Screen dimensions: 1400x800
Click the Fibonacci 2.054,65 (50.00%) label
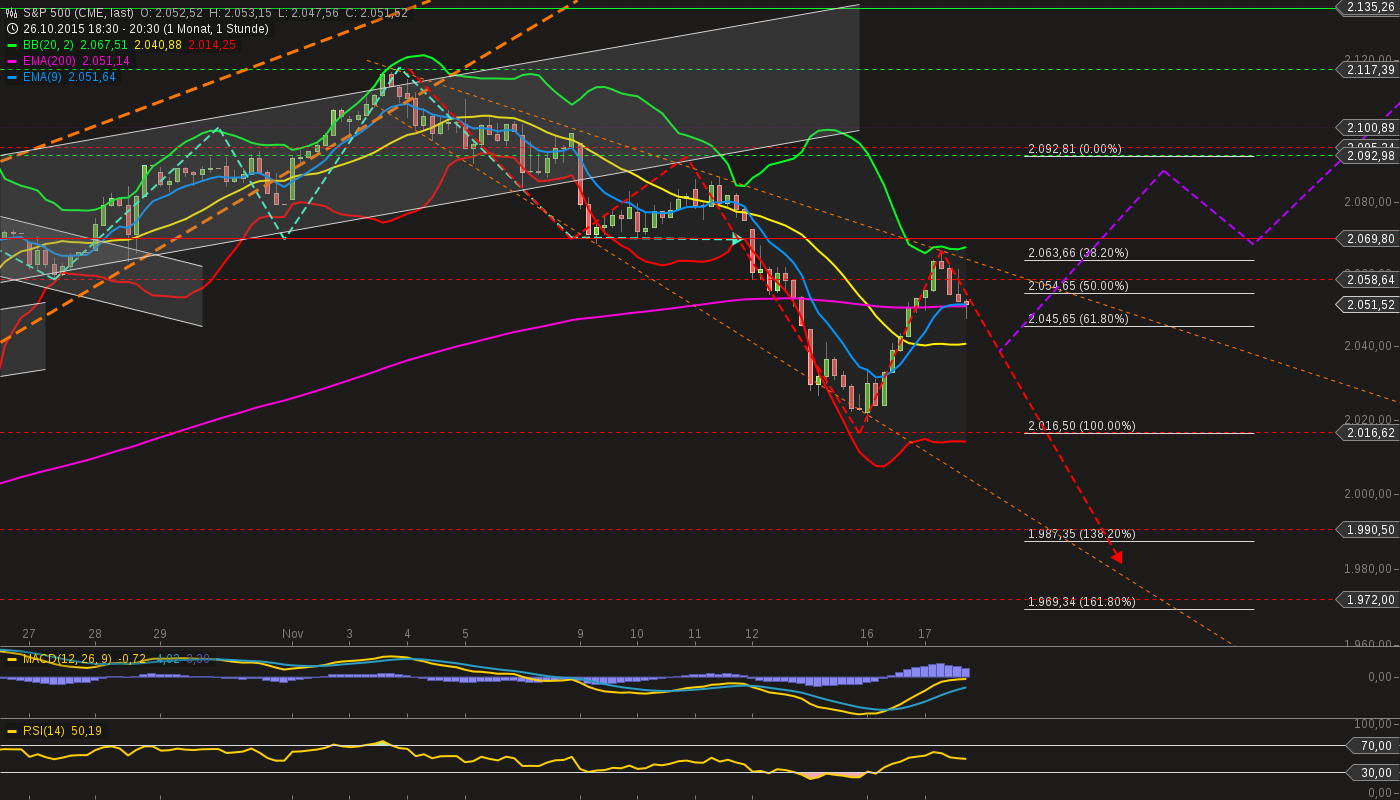tap(1078, 286)
